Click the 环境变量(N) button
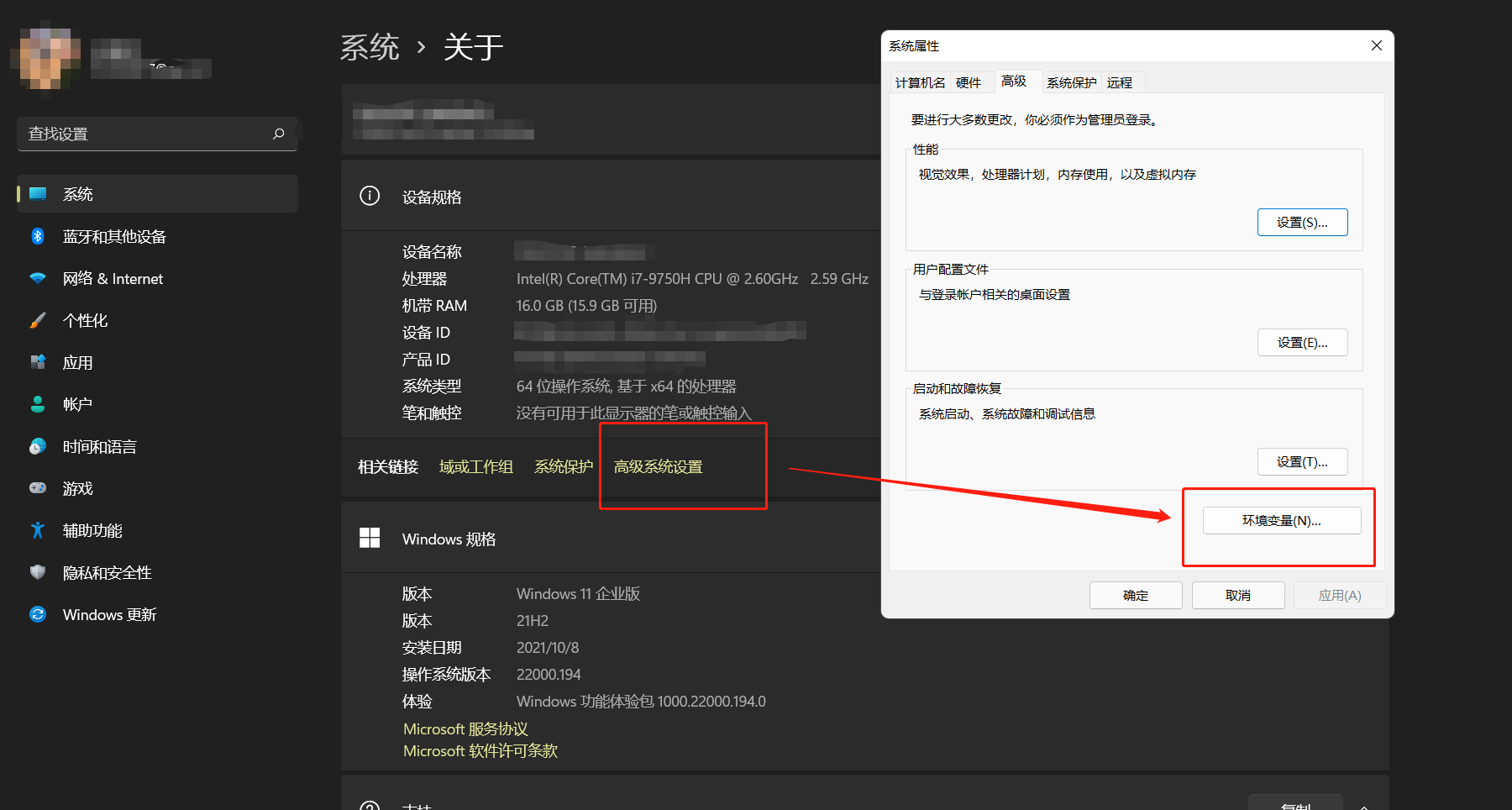 (x=1280, y=520)
